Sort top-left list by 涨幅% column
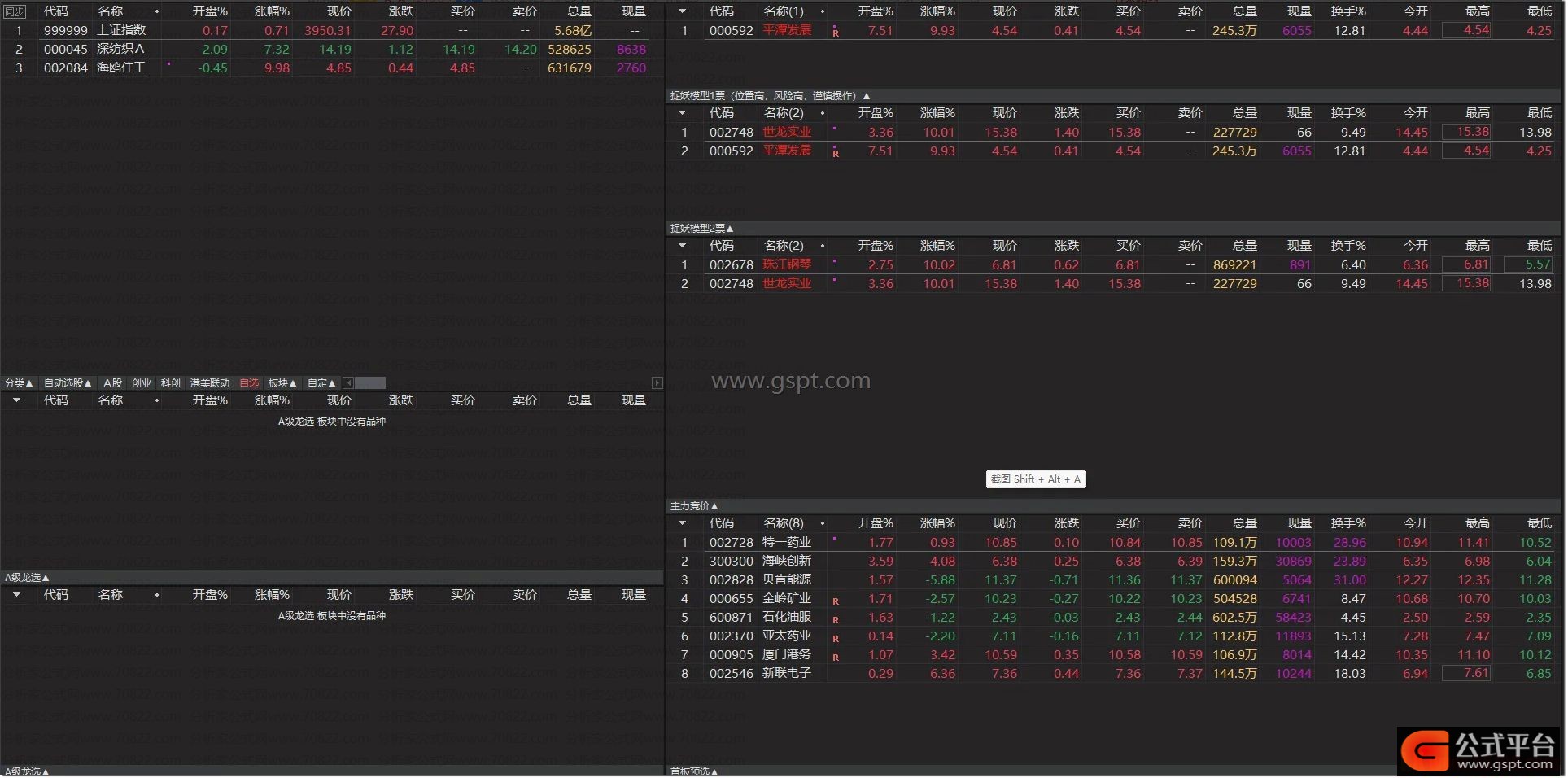The height and width of the screenshot is (778, 1568). 272,11
